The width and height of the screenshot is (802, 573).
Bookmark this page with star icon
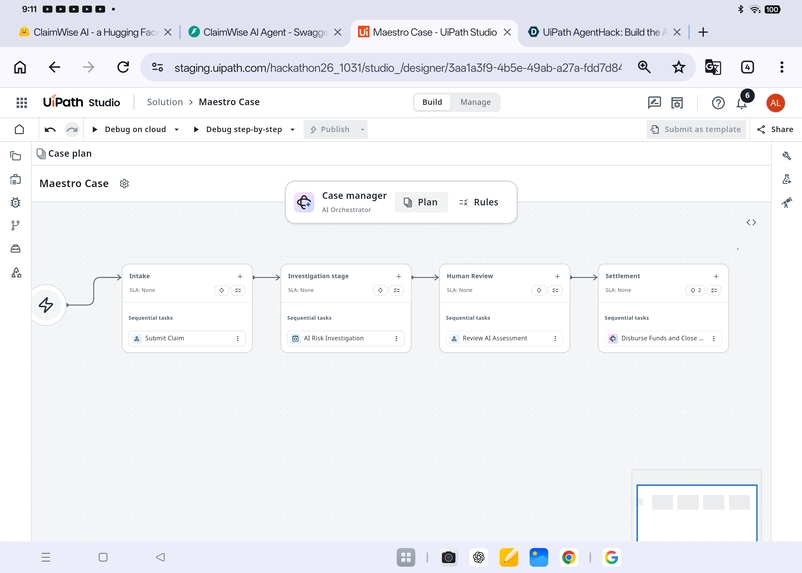click(678, 67)
